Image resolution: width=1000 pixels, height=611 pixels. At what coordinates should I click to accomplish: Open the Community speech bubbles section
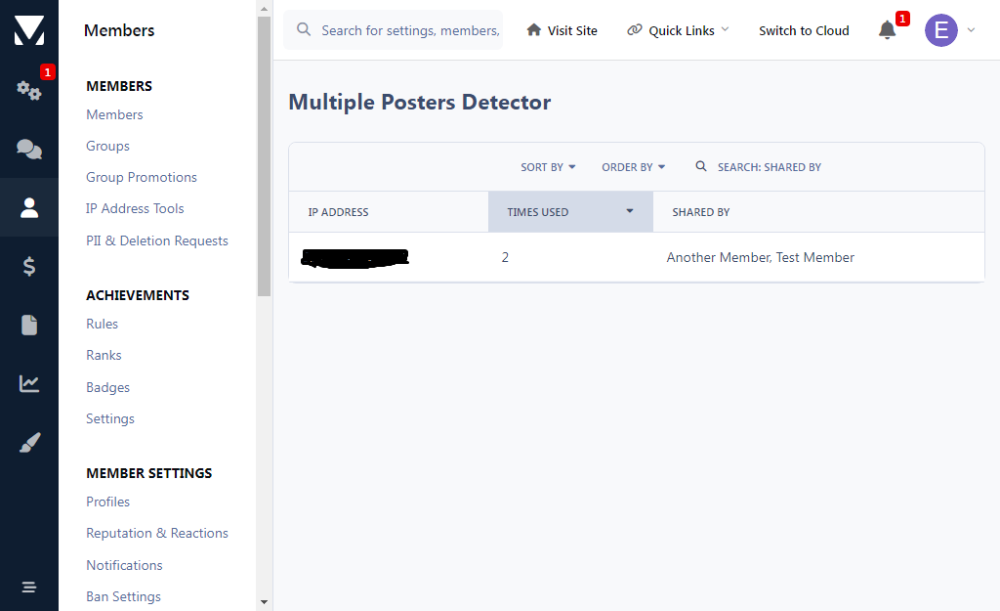(29, 150)
